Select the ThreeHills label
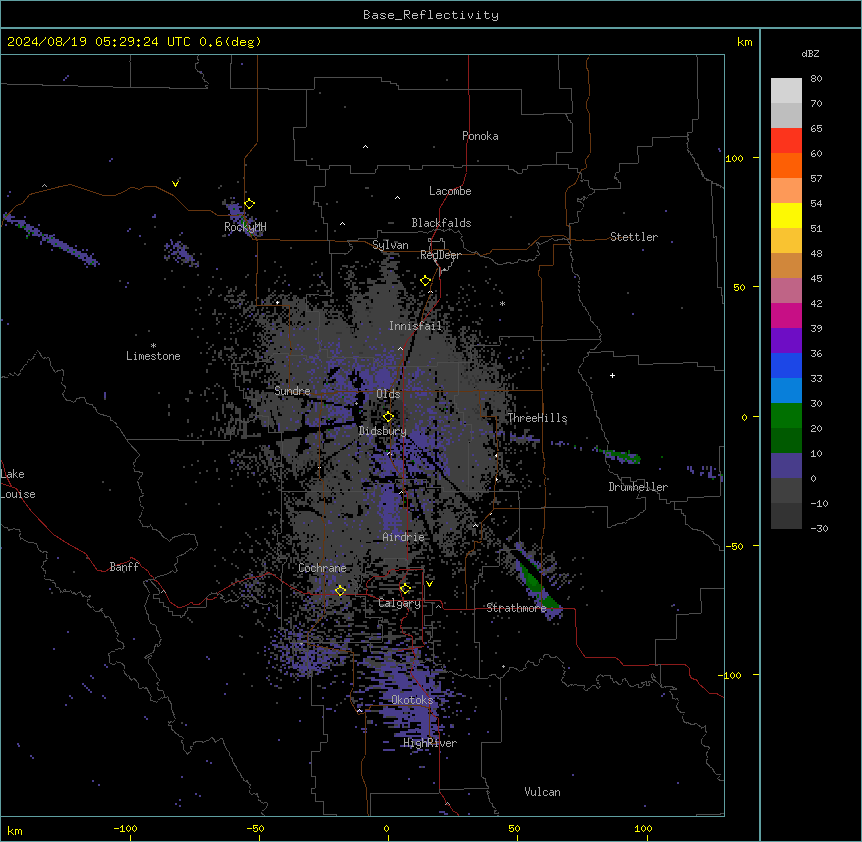The image size is (862, 842). pyautogui.click(x=537, y=418)
